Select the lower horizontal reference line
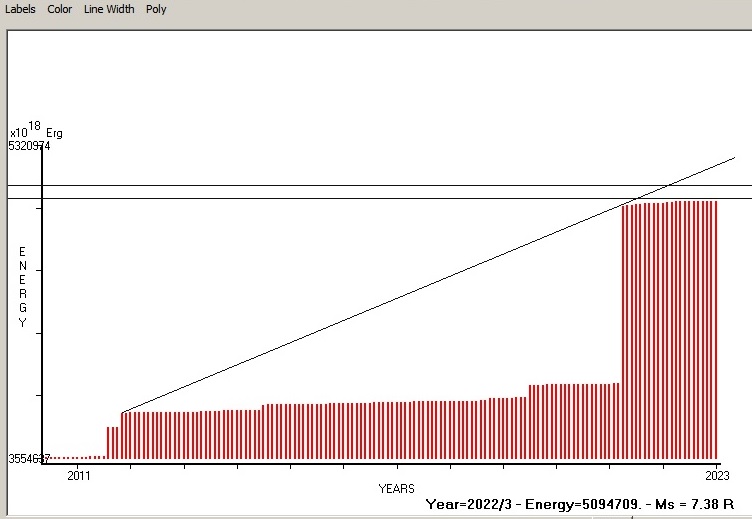 pyautogui.click(x=300, y=198)
